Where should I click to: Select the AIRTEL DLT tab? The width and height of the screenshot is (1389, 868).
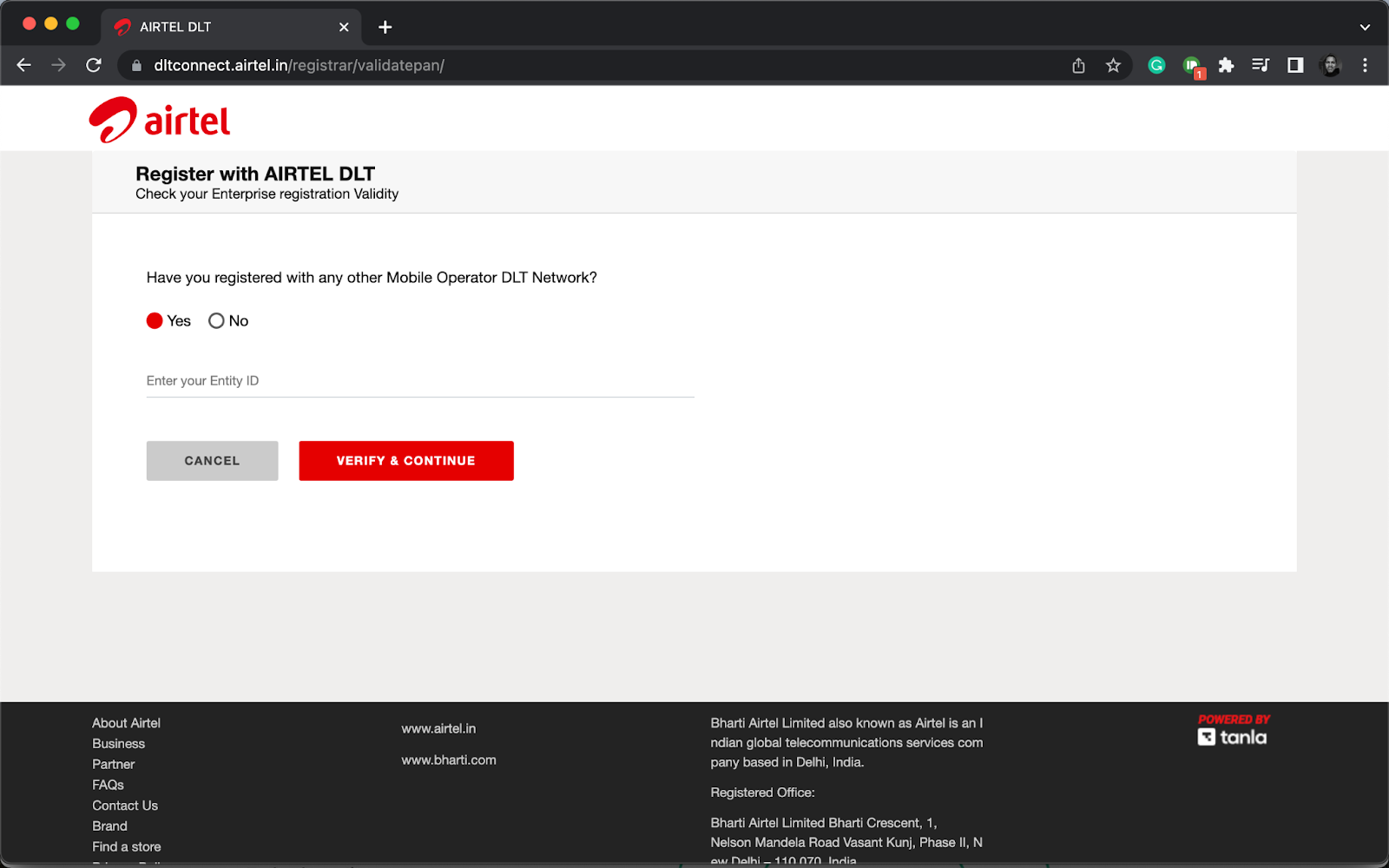231,27
